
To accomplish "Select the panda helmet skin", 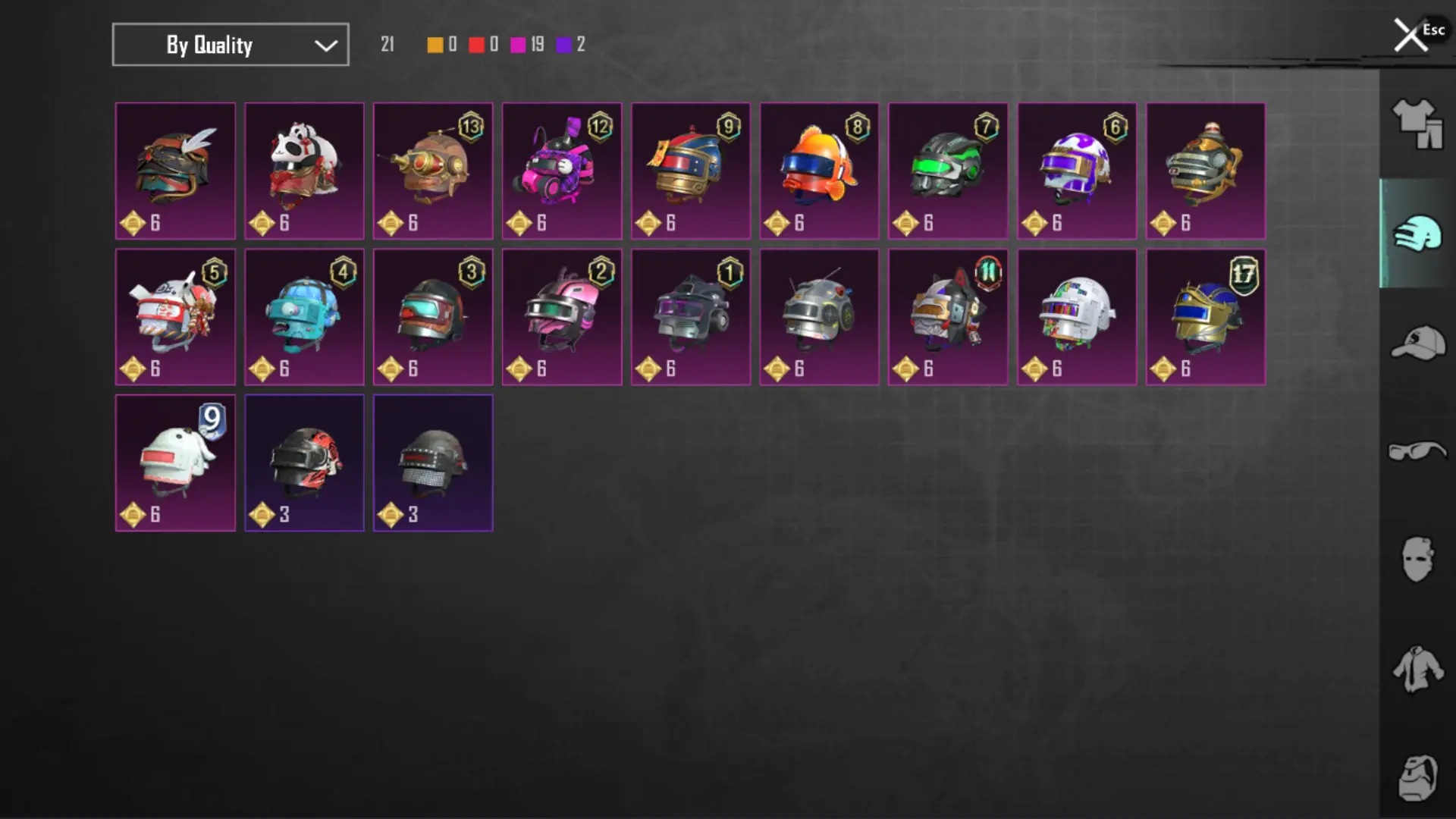I will tap(304, 171).
